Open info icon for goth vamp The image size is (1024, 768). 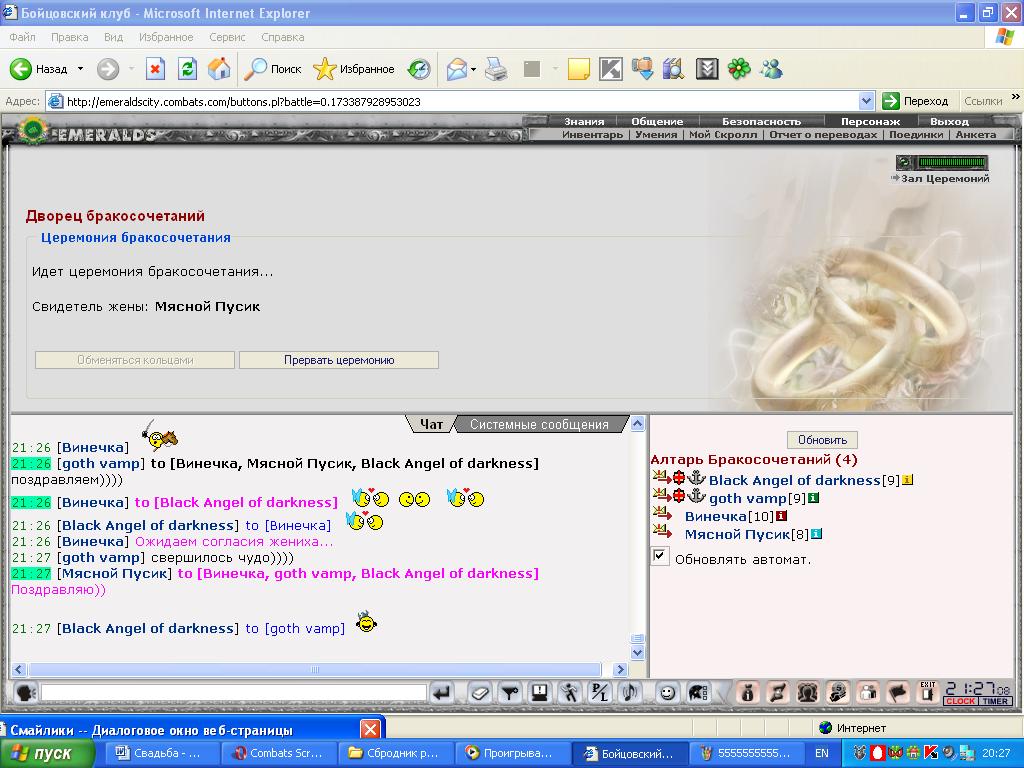tap(813, 498)
